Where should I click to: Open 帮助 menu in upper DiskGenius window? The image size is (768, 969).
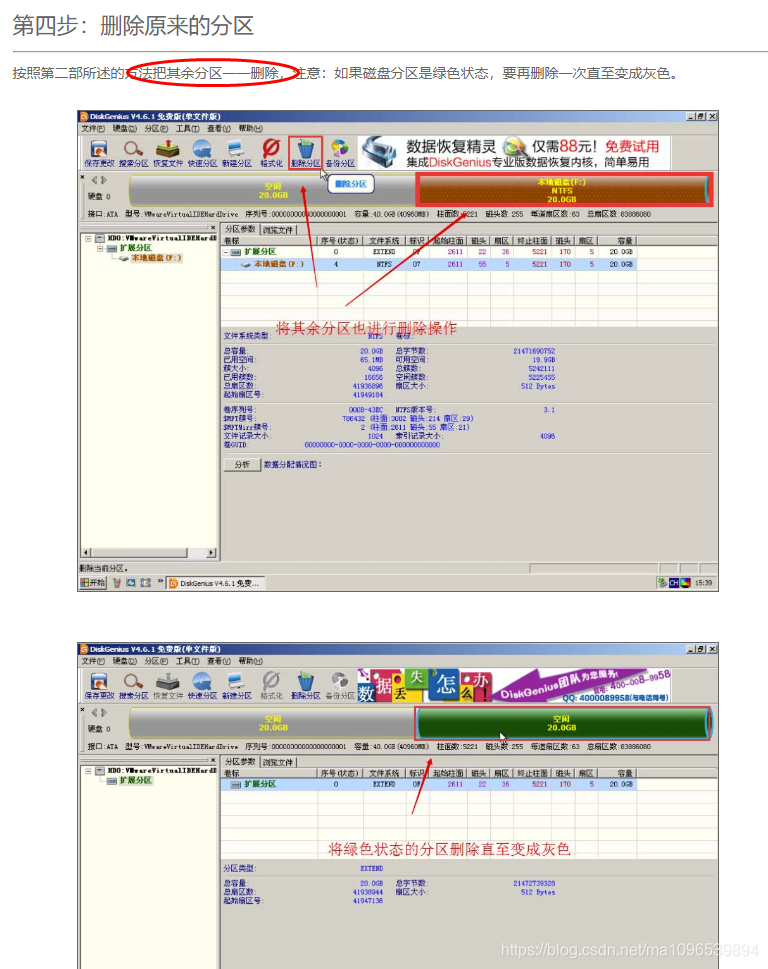click(250, 129)
